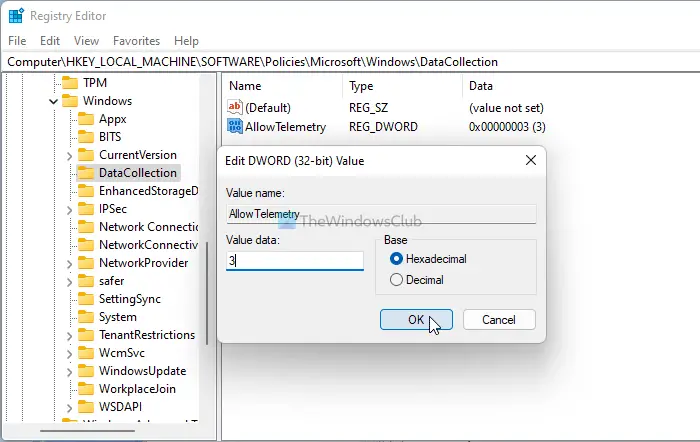
Task: Click the WorkplaceJoin folder icon
Action: pos(86,389)
